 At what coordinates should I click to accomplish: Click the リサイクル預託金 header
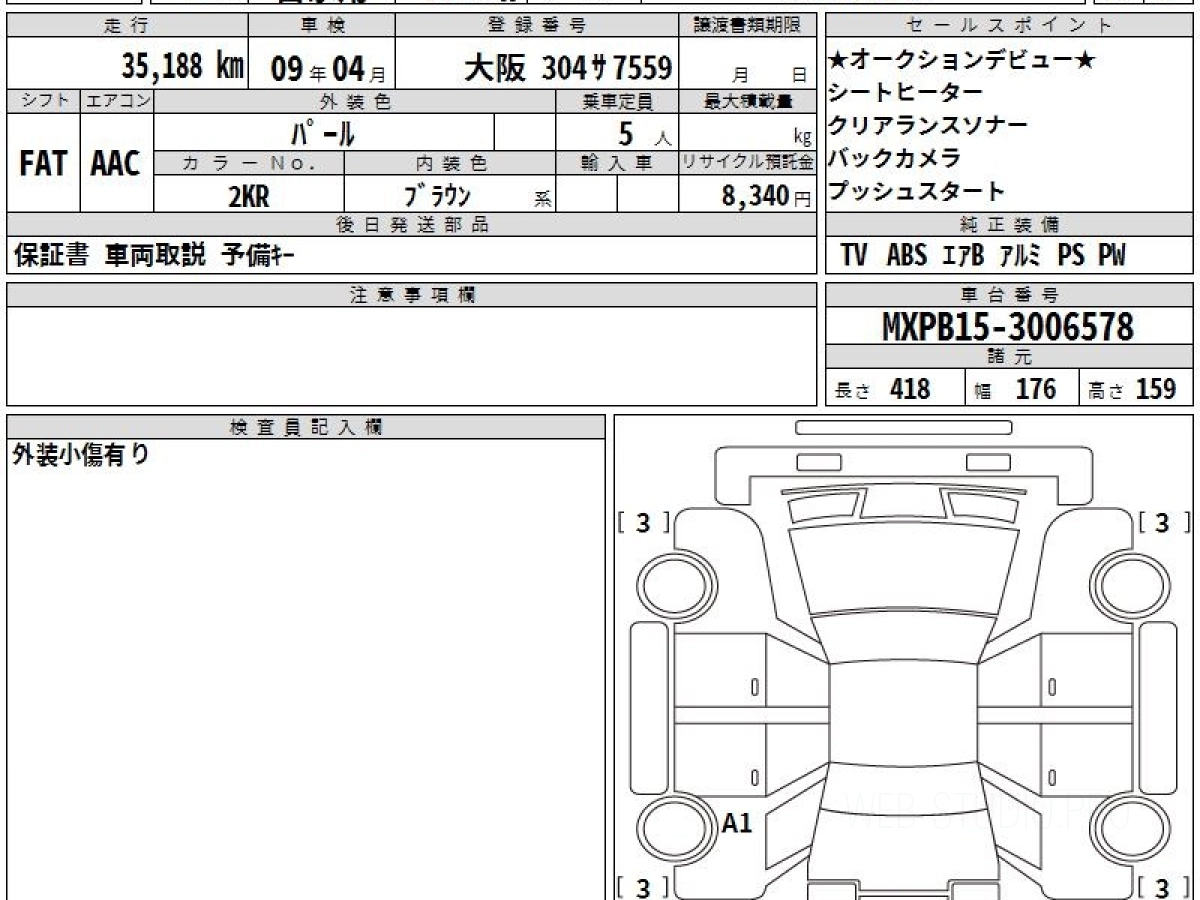[748, 164]
